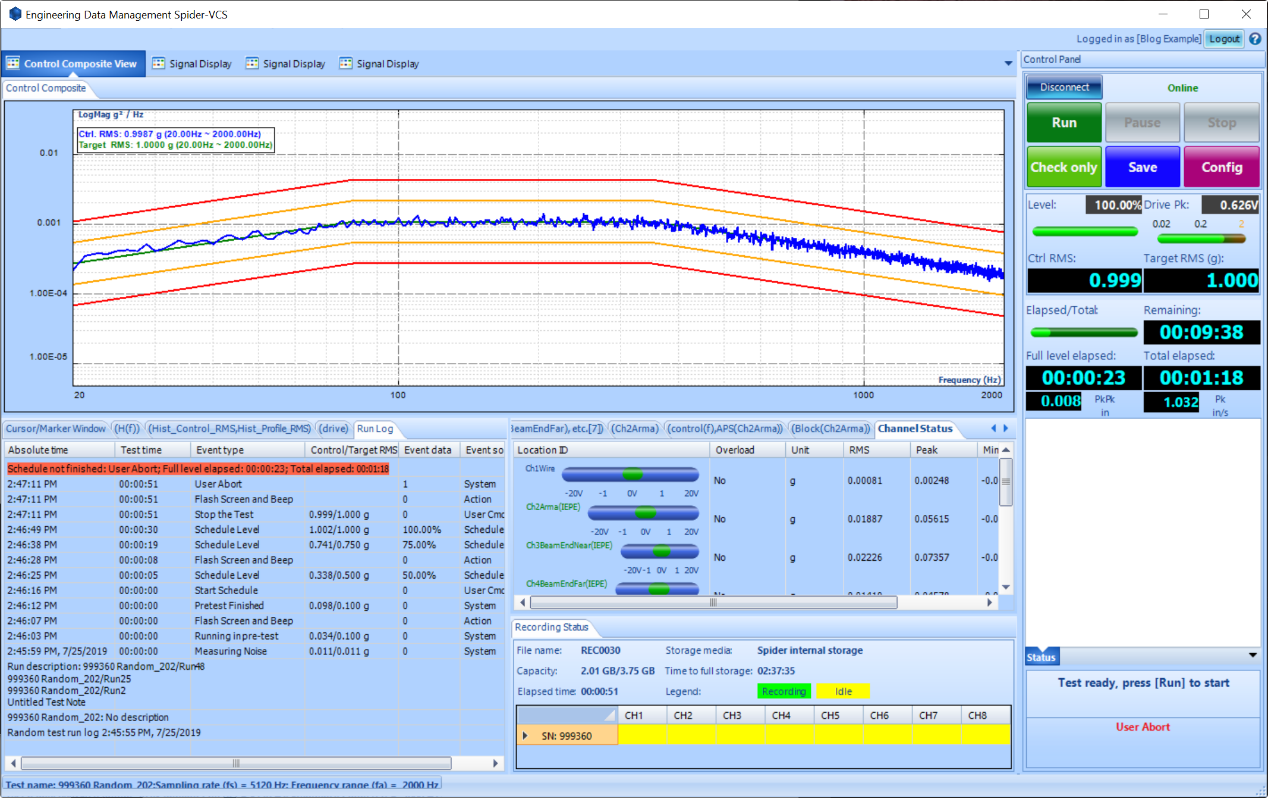The width and height of the screenshot is (1268, 798).
Task: Select the Pretest Finished log row
Action: [x=254, y=605]
